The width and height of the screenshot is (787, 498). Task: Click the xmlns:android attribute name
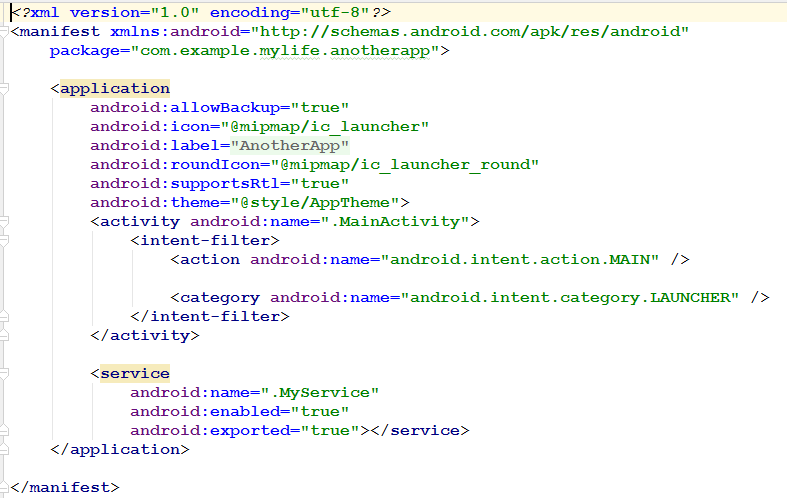[x=175, y=32]
